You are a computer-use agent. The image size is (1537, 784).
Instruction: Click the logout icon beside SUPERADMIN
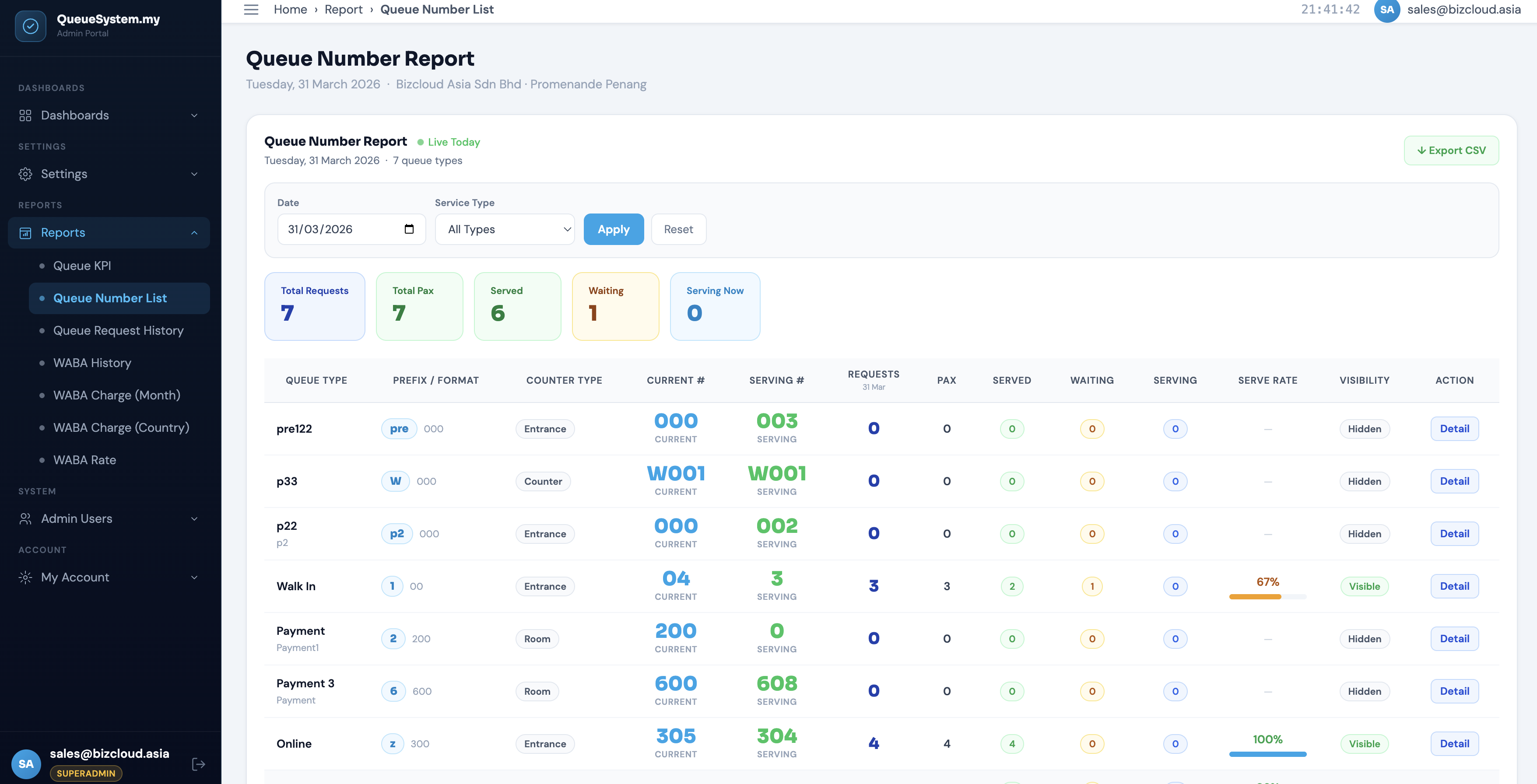click(x=199, y=764)
